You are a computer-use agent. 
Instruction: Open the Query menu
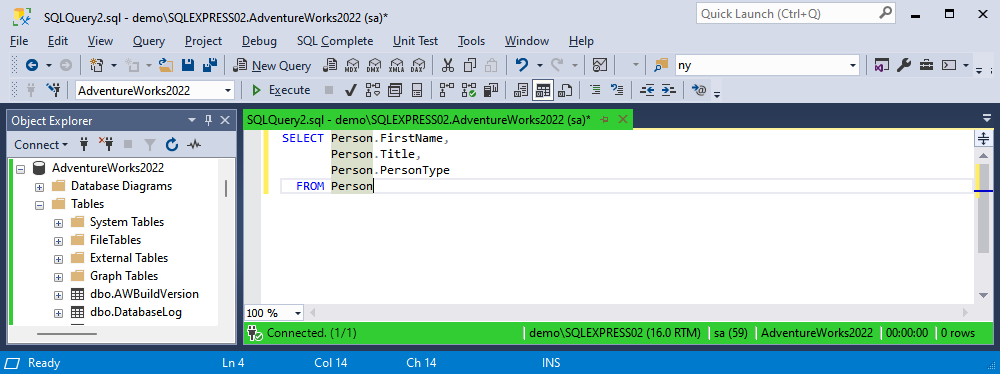[149, 41]
